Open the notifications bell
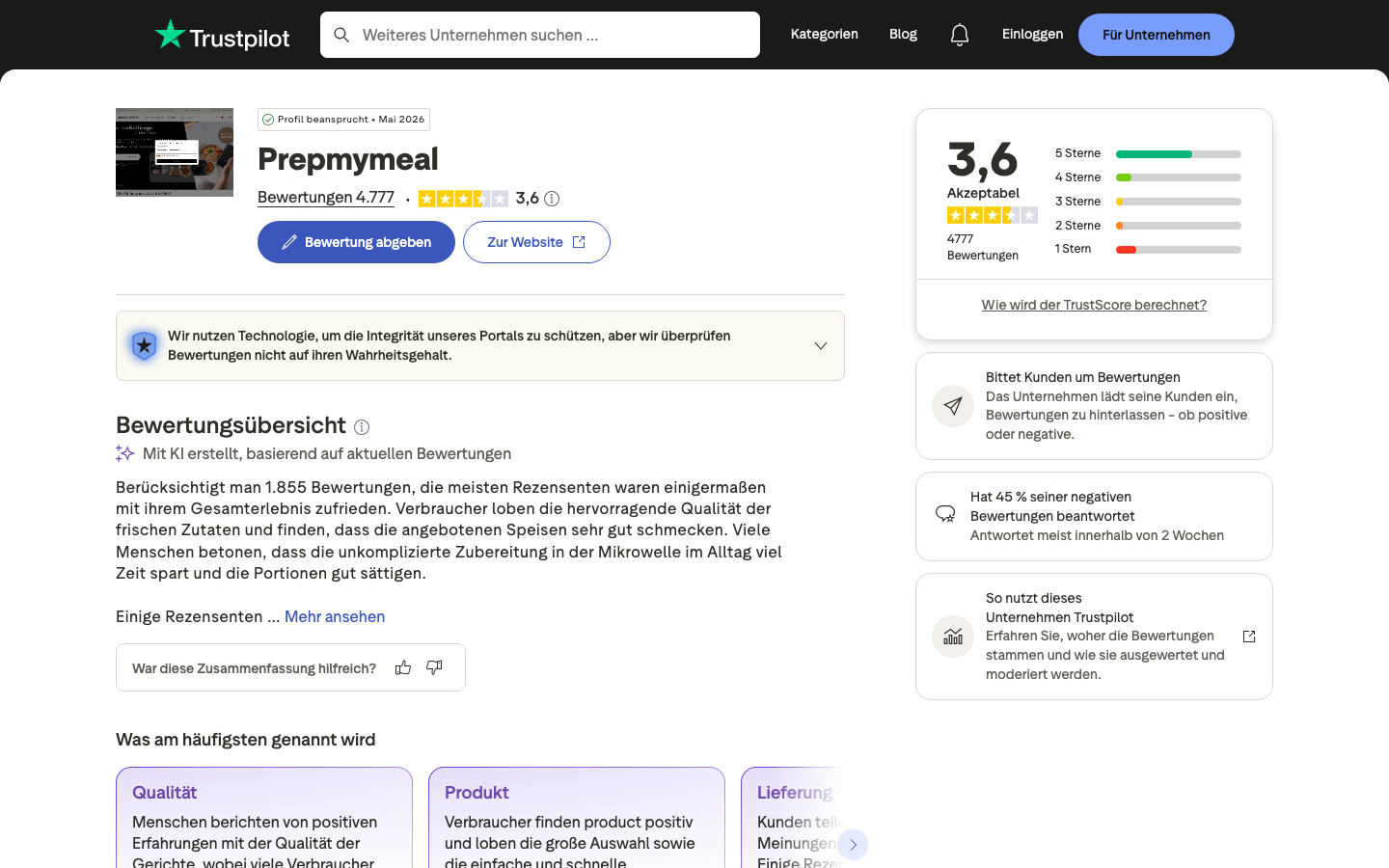This screenshot has height=868, width=1389. (960, 35)
